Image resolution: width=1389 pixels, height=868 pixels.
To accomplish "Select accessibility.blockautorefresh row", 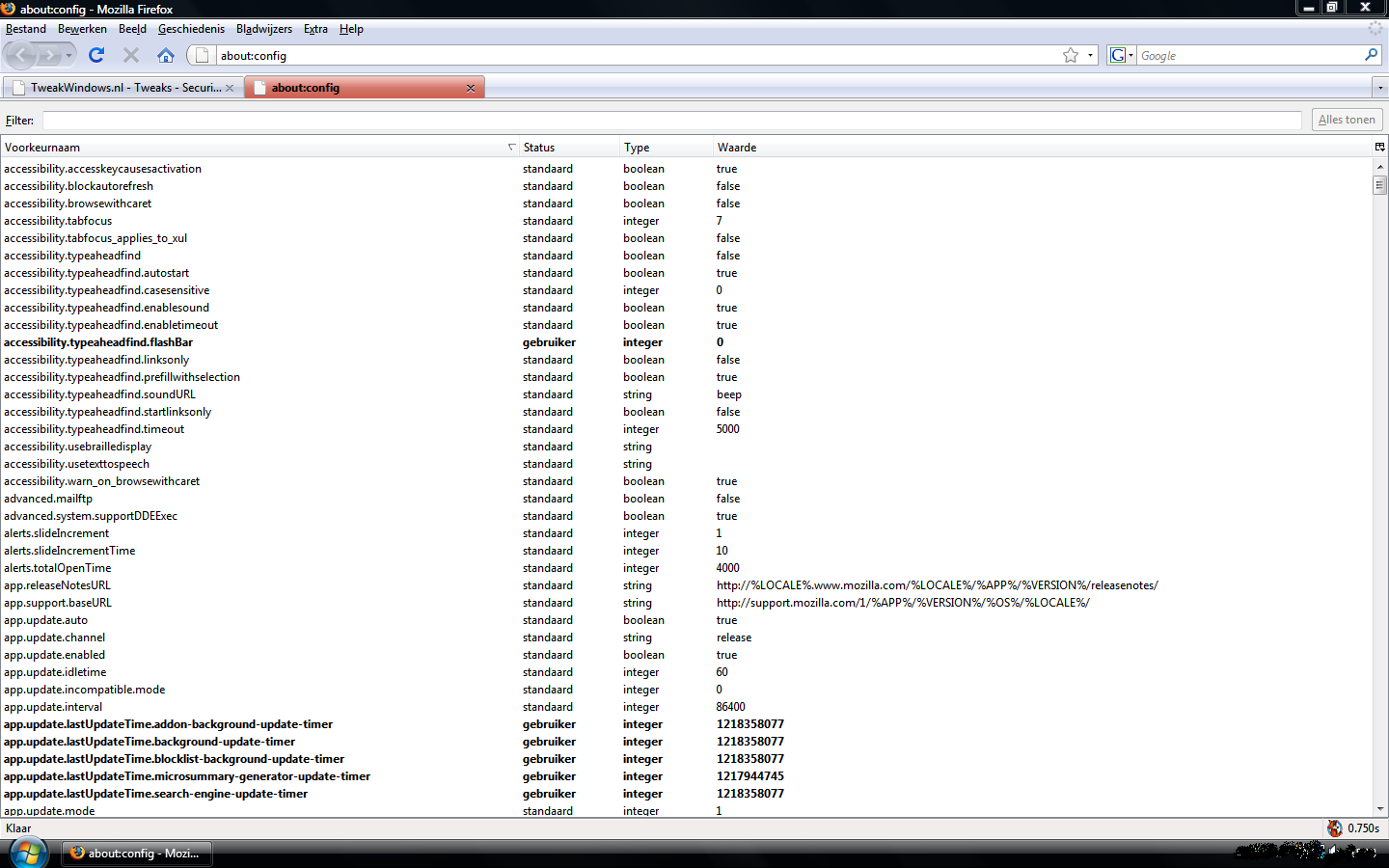I will click(x=686, y=186).
